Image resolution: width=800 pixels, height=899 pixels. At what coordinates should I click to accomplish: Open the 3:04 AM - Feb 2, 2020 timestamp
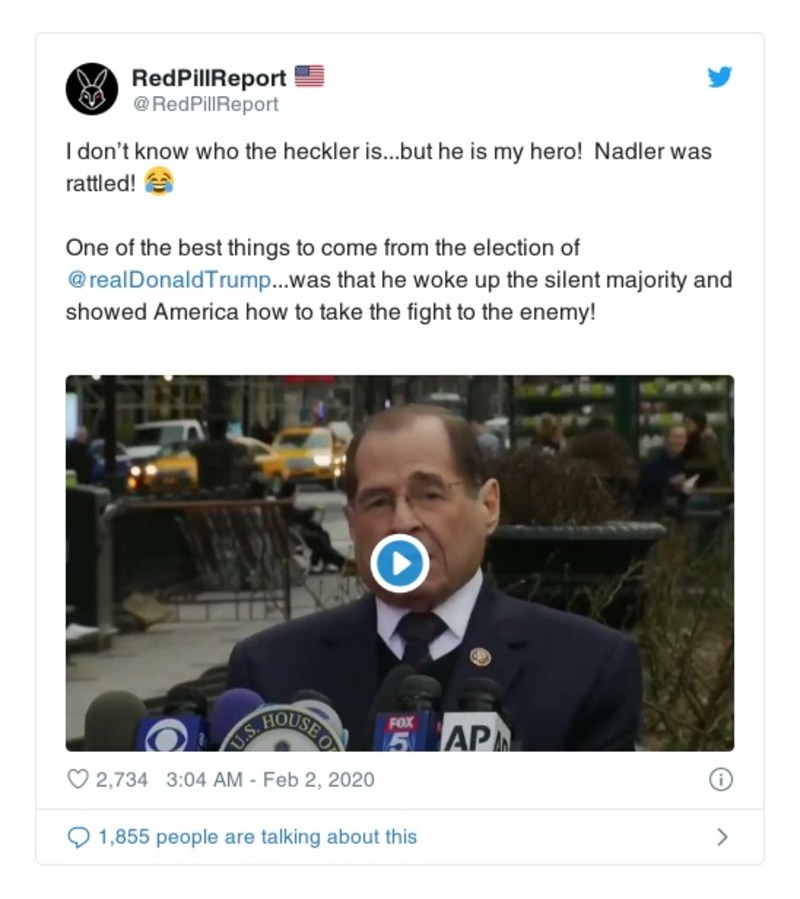tap(267, 780)
